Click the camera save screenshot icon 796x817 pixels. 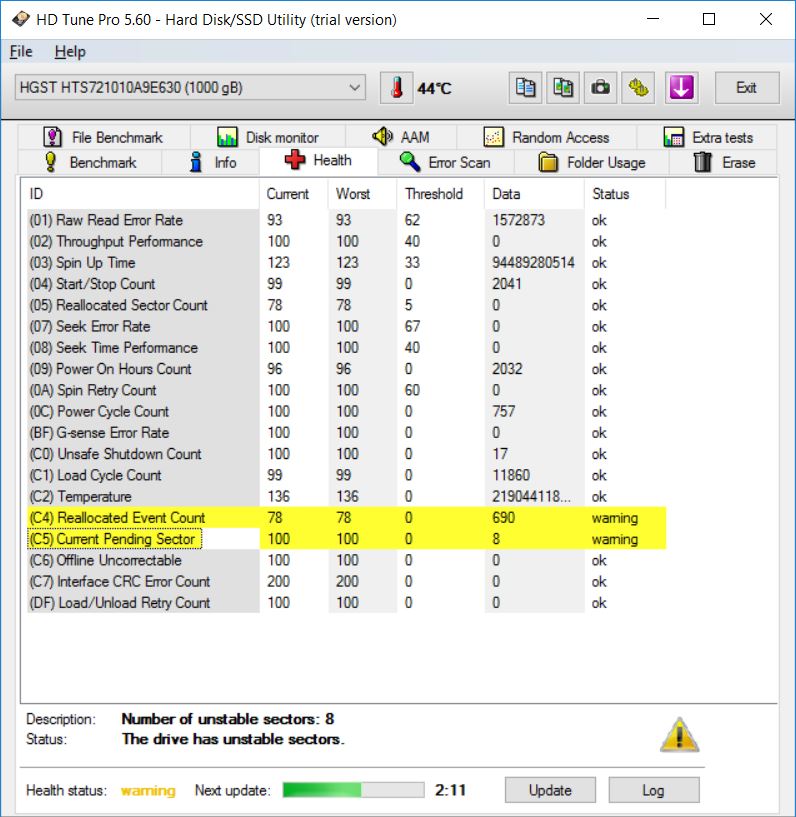click(x=600, y=88)
